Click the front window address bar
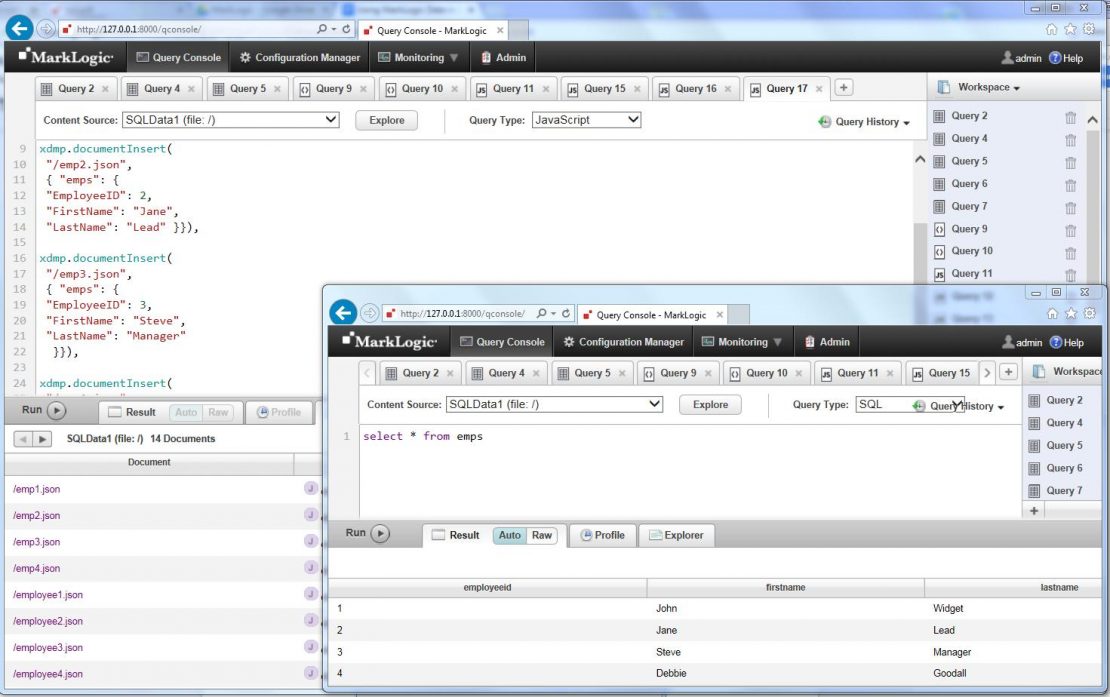This screenshot has height=697, width=1110. coord(462,313)
